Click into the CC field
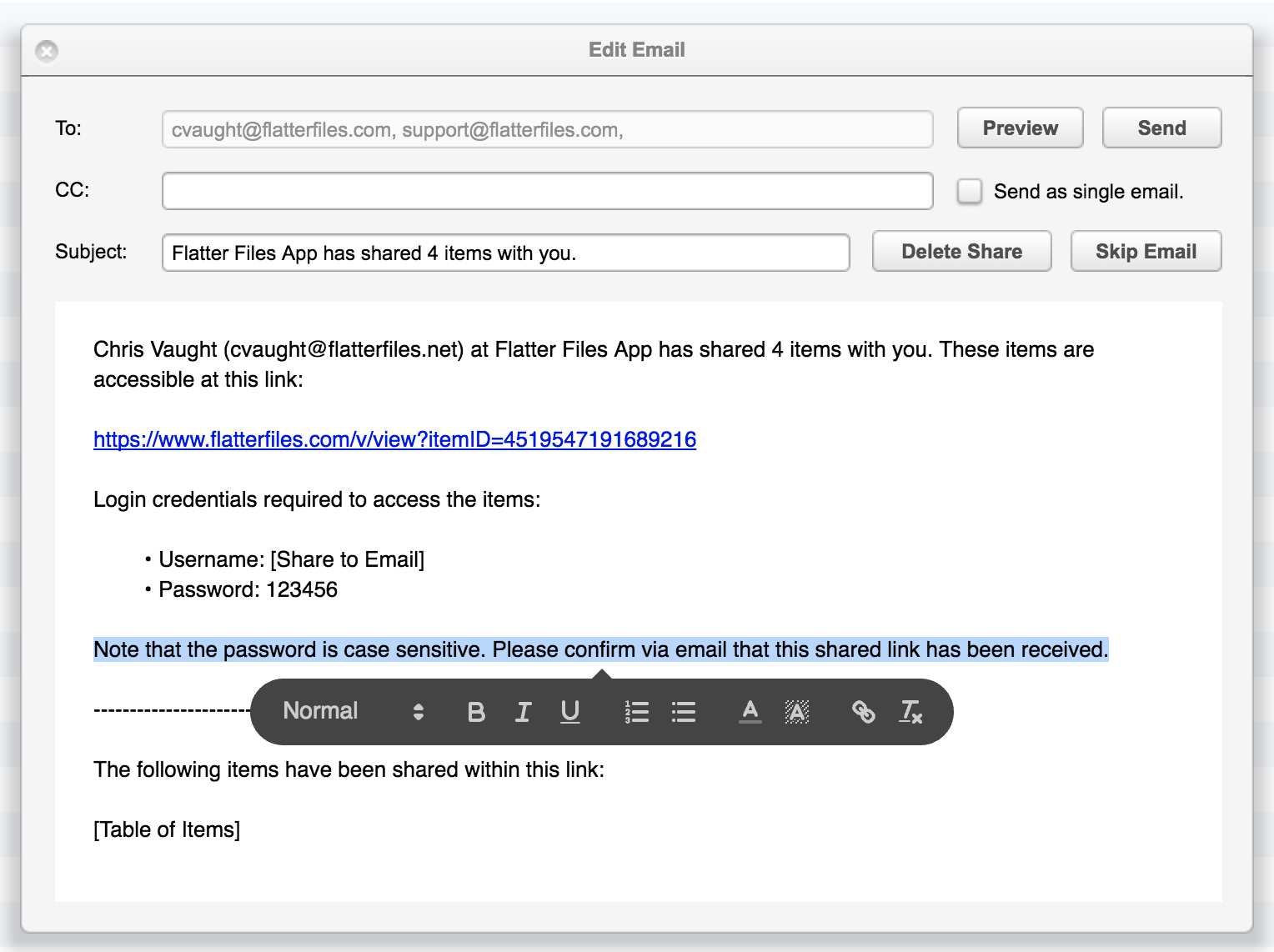Viewport: 1274px width, 952px height. point(547,191)
